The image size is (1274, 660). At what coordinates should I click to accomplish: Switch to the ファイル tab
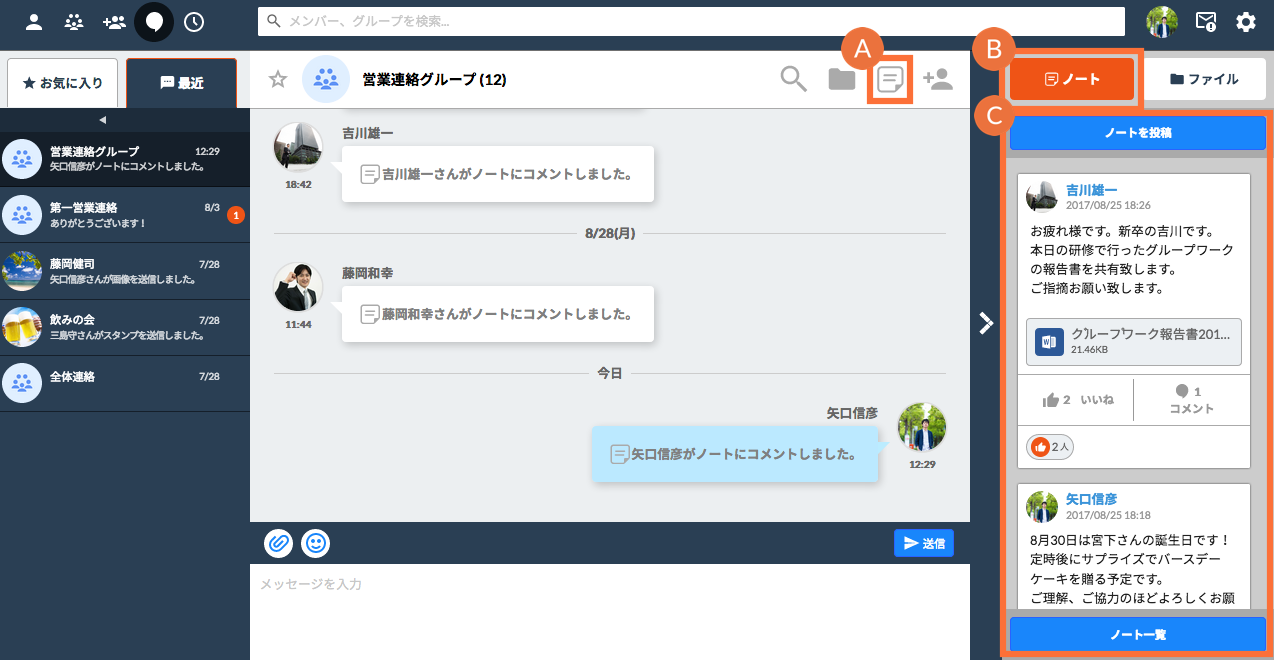[1203, 79]
